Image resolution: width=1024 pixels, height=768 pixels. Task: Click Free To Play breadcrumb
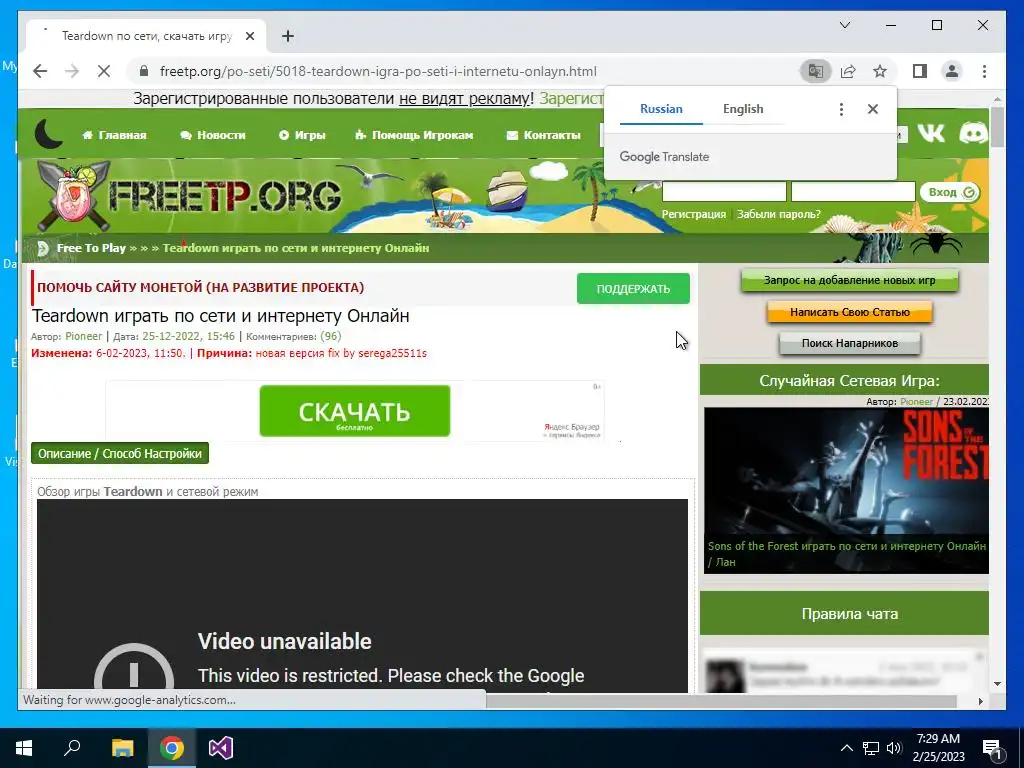pyautogui.click(x=91, y=248)
